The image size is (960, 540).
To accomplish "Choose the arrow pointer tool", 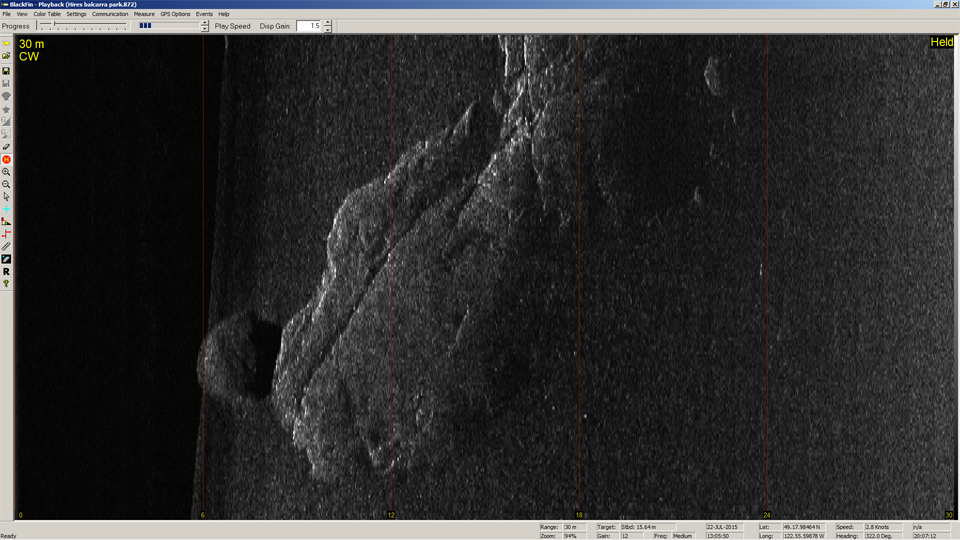I will coord(6,197).
